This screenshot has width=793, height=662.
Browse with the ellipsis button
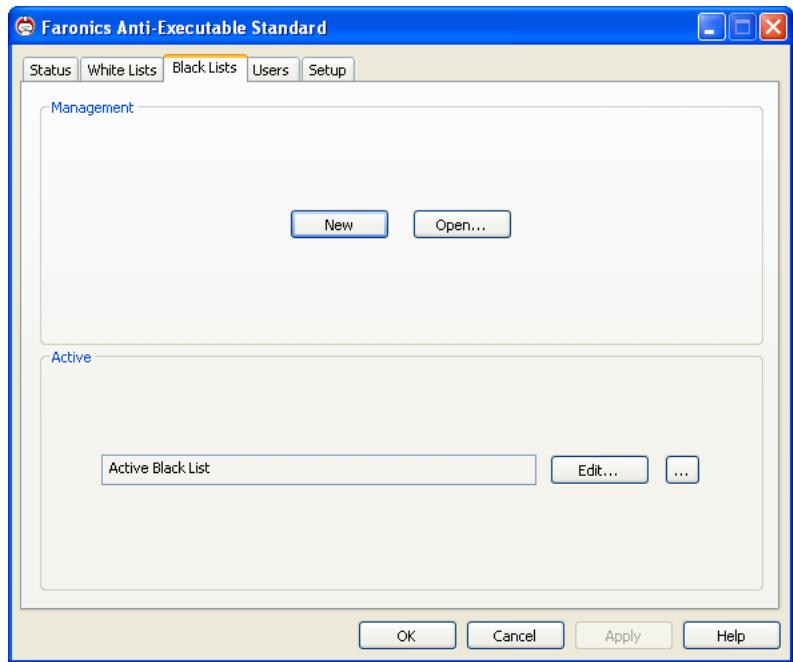point(682,470)
